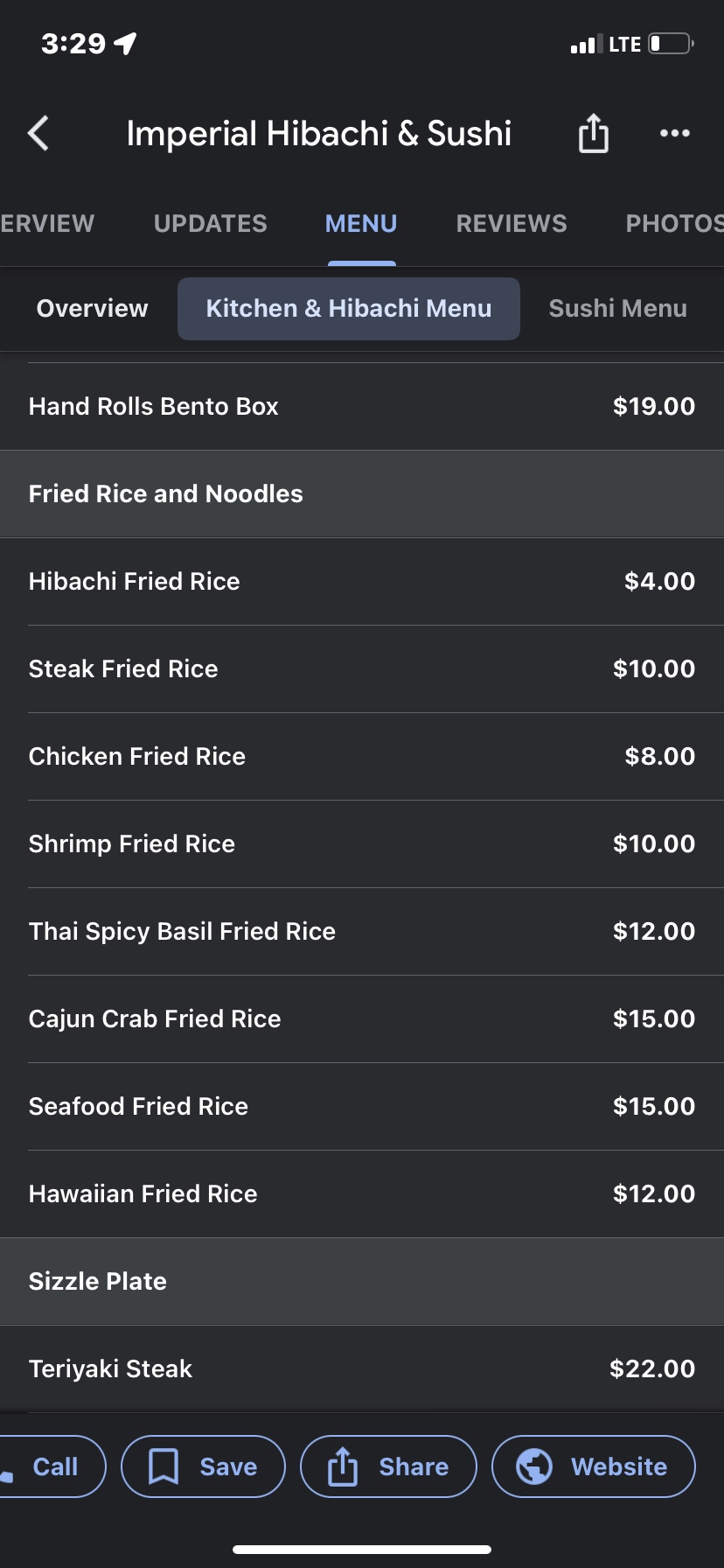Tap the Seafood Fried Rice row
The width and height of the screenshot is (724, 1568).
[x=138, y=1107]
